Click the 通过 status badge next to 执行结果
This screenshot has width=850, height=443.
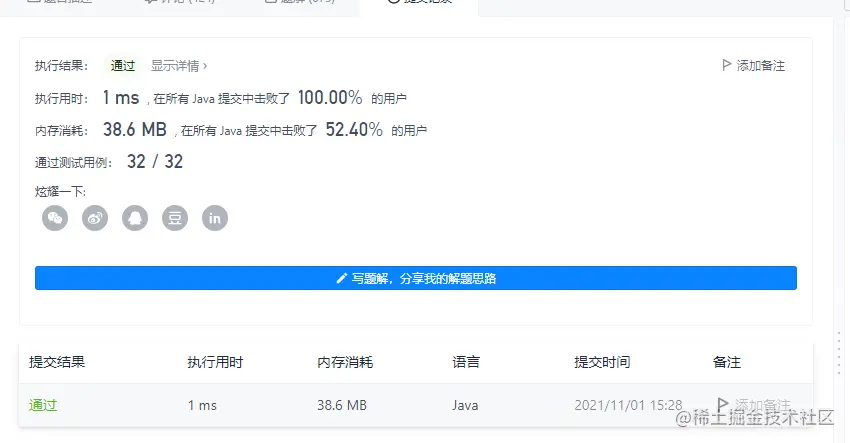pos(123,66)
